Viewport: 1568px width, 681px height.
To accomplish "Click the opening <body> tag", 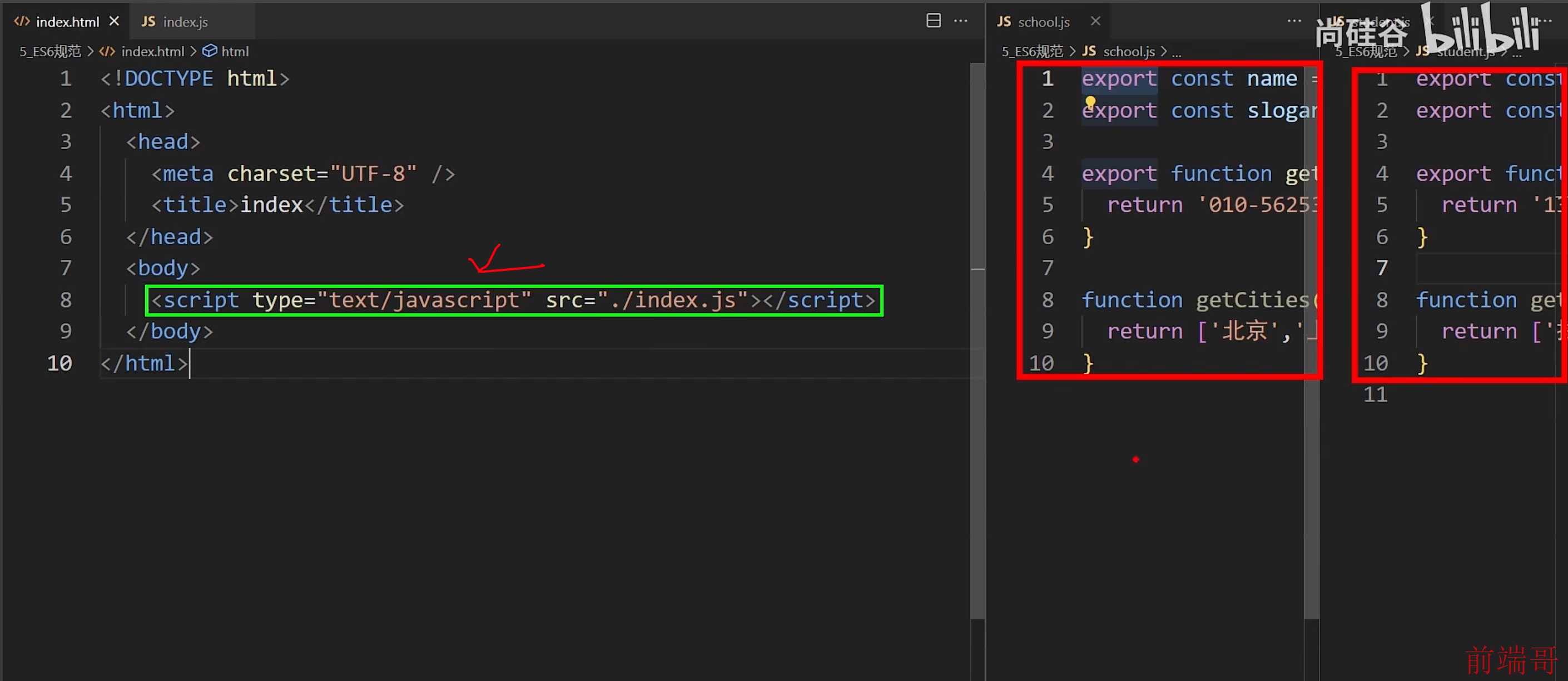I will (x=163, y=268).
